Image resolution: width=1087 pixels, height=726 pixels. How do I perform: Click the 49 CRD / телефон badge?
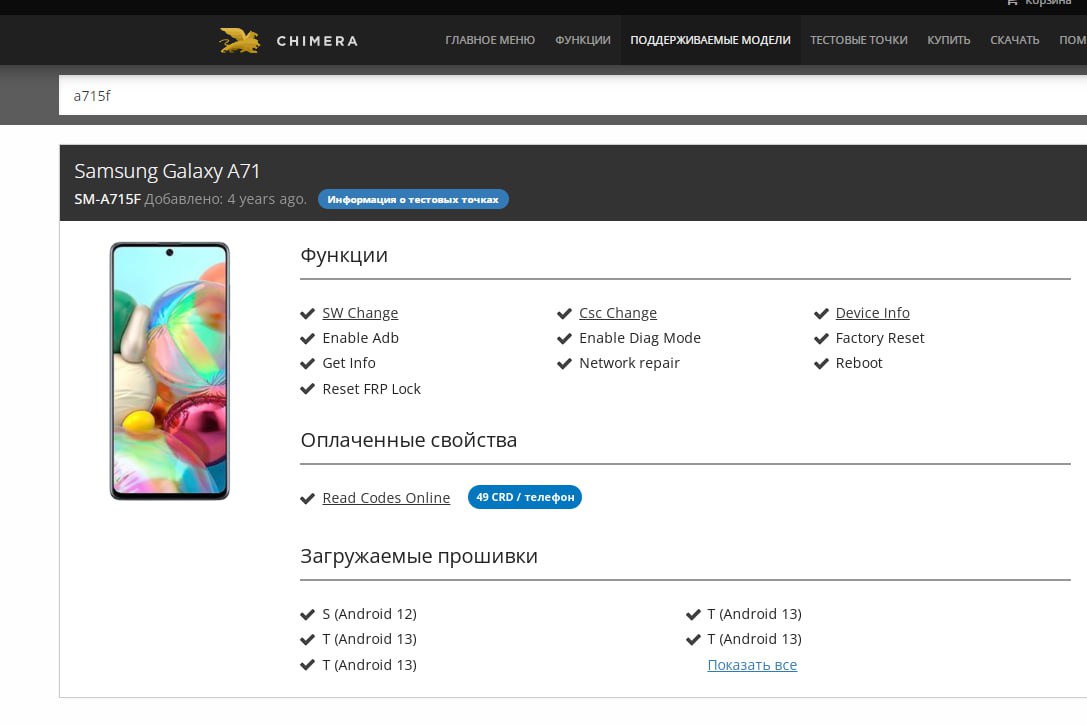point(525,497)
